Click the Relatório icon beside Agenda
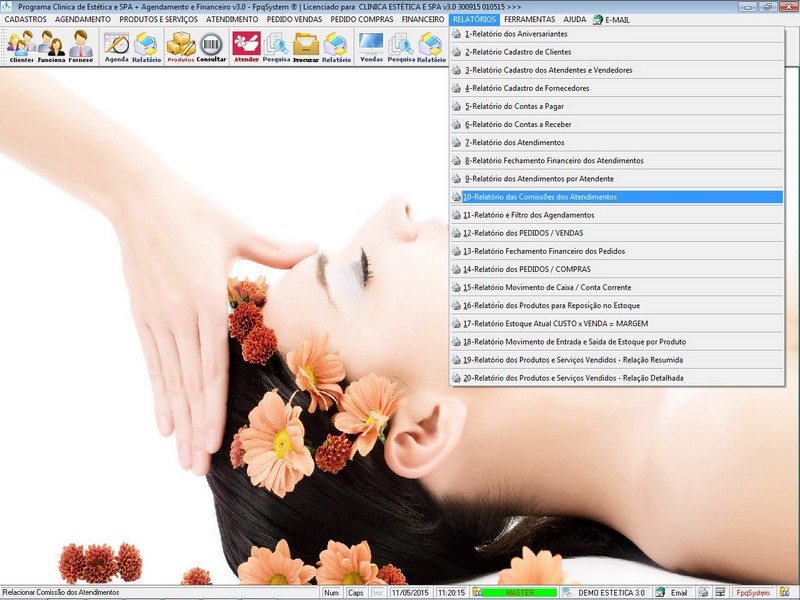Image resolution: width=800 pixels, height=600 pixels. coord(146,46)
